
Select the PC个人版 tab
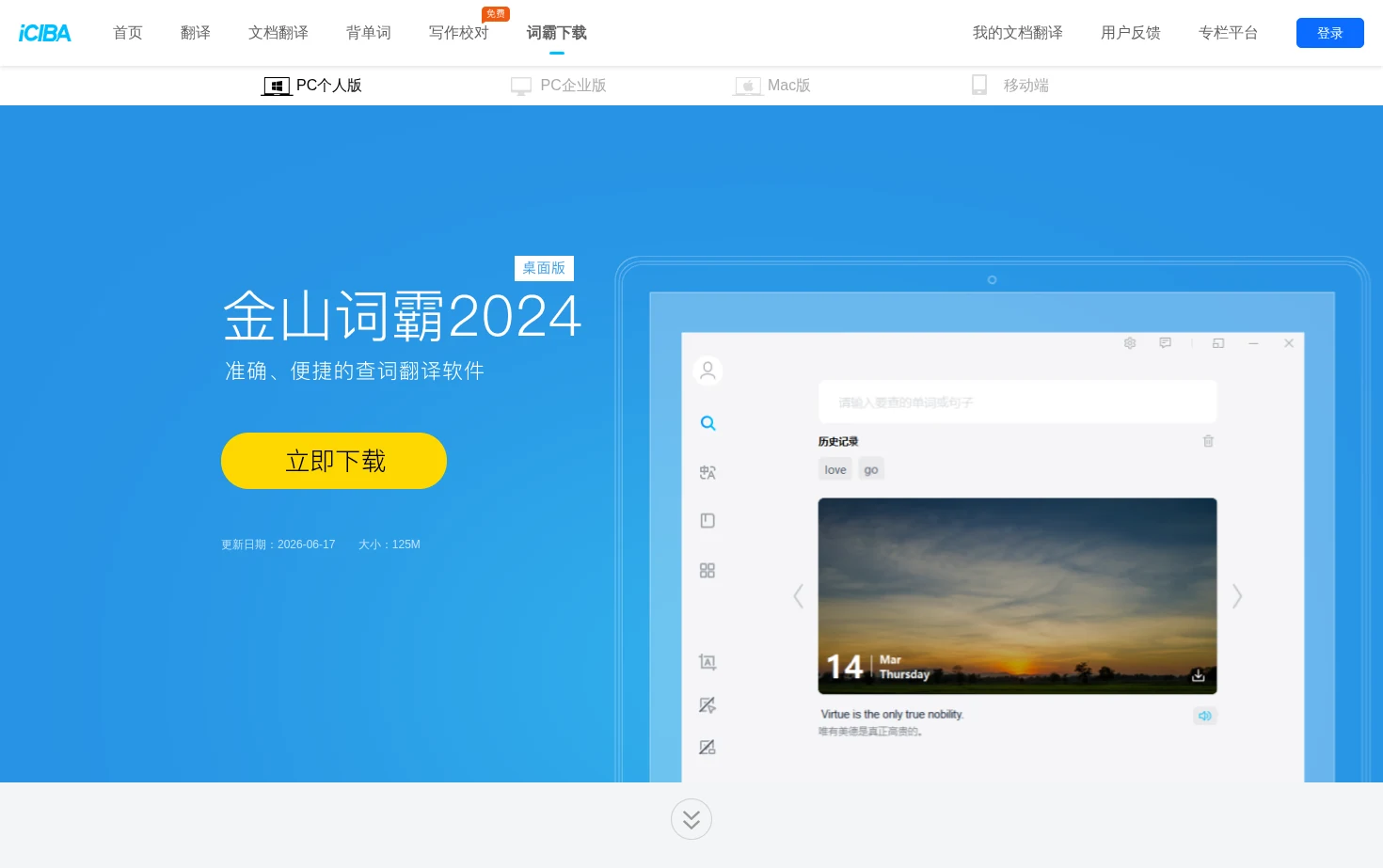pyautogui.click(x=311, y=86)
